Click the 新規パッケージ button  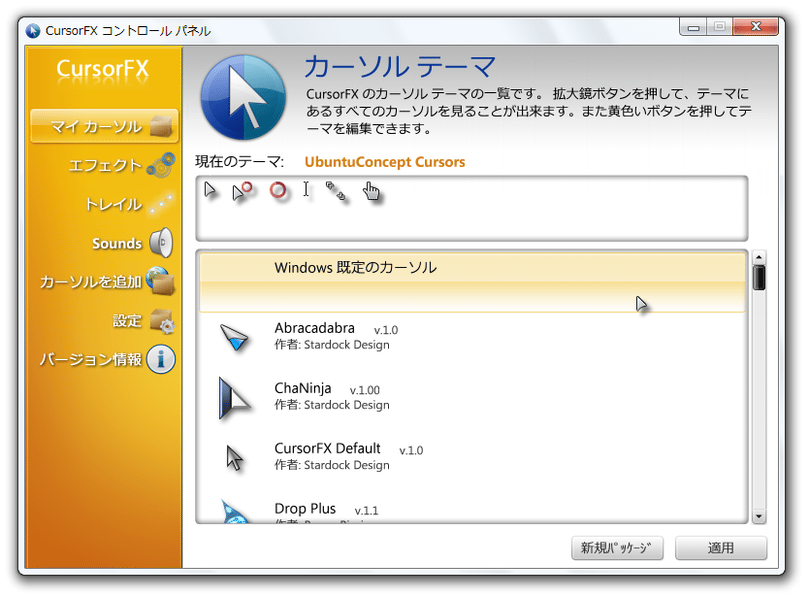point(617,548)
